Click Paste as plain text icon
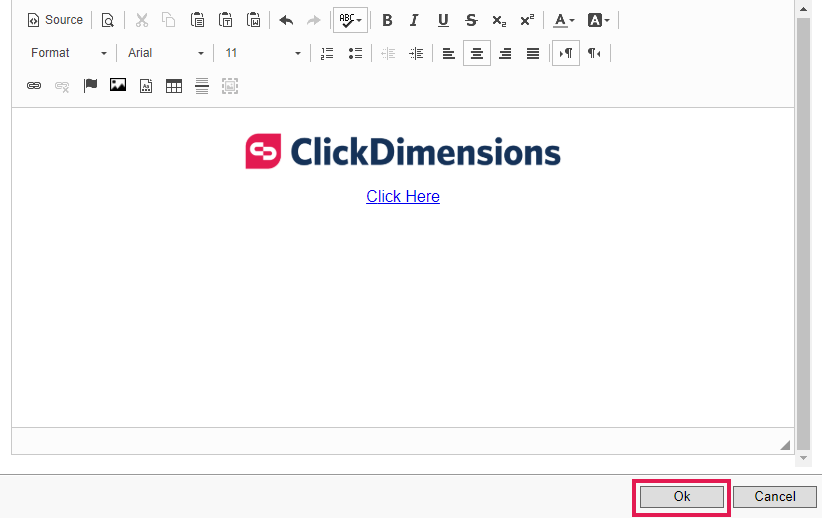Image resolution: width=822 pixels, height=518 pixels. (x=225, y=20)
